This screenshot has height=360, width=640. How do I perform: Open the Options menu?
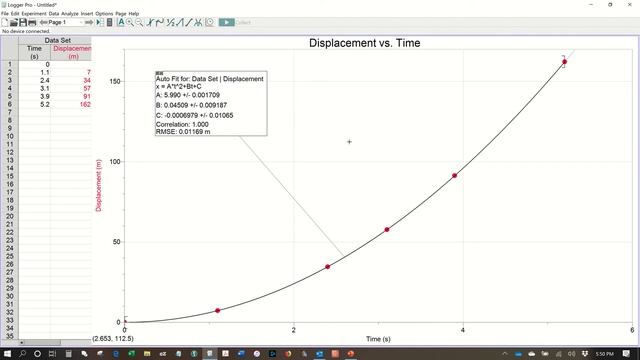(x=104, y=13)
